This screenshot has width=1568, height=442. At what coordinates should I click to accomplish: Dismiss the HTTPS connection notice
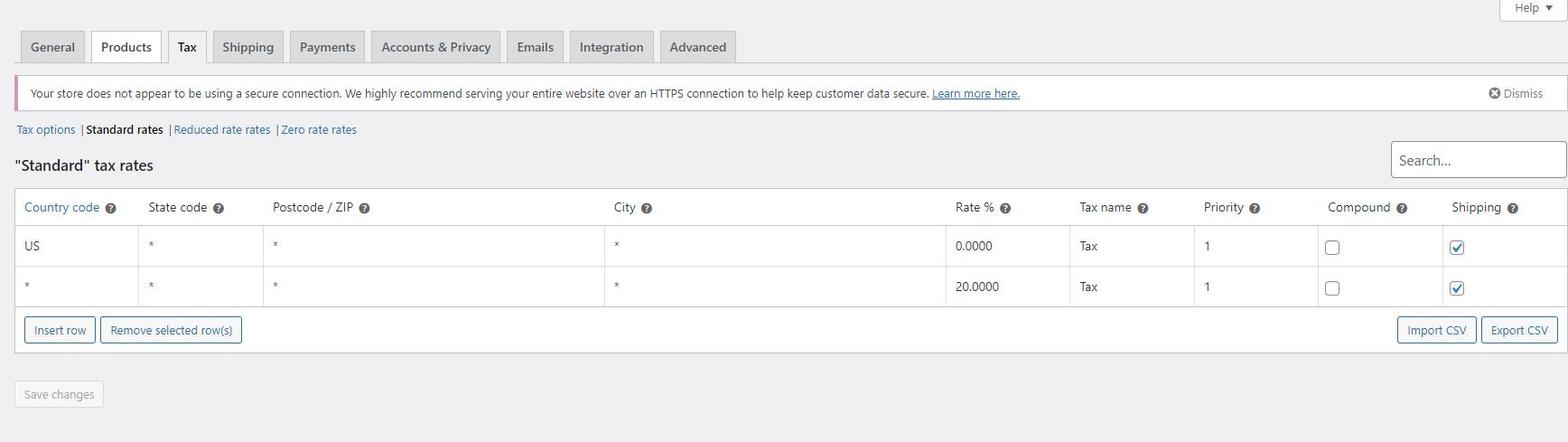(1516, 93)
